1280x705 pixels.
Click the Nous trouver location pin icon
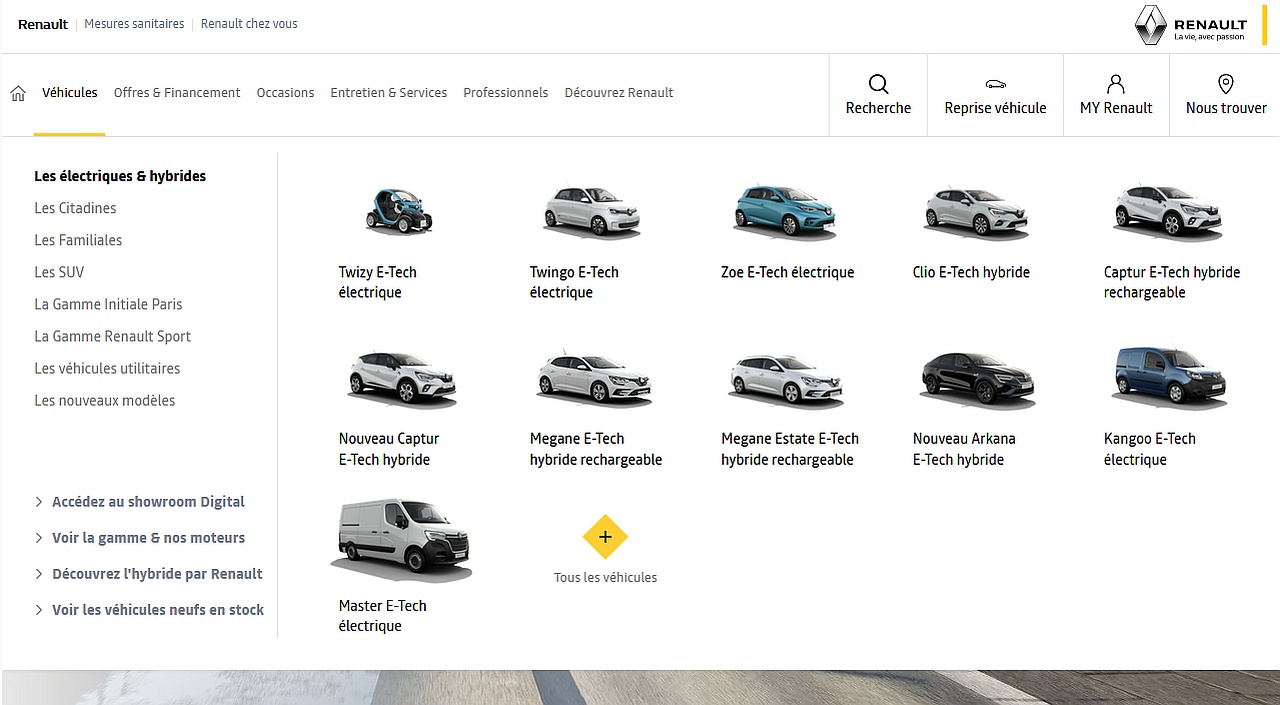point(1226,84)
